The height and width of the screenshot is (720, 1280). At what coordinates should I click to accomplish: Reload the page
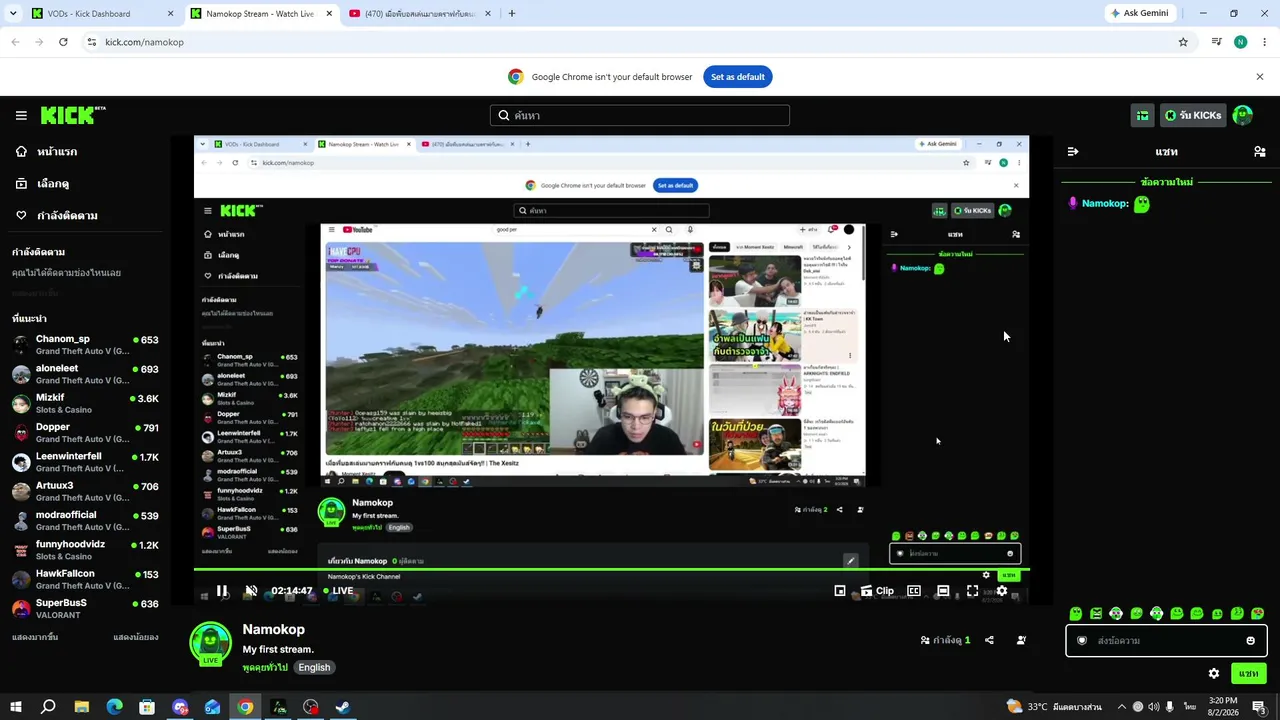tap(63, 42)
